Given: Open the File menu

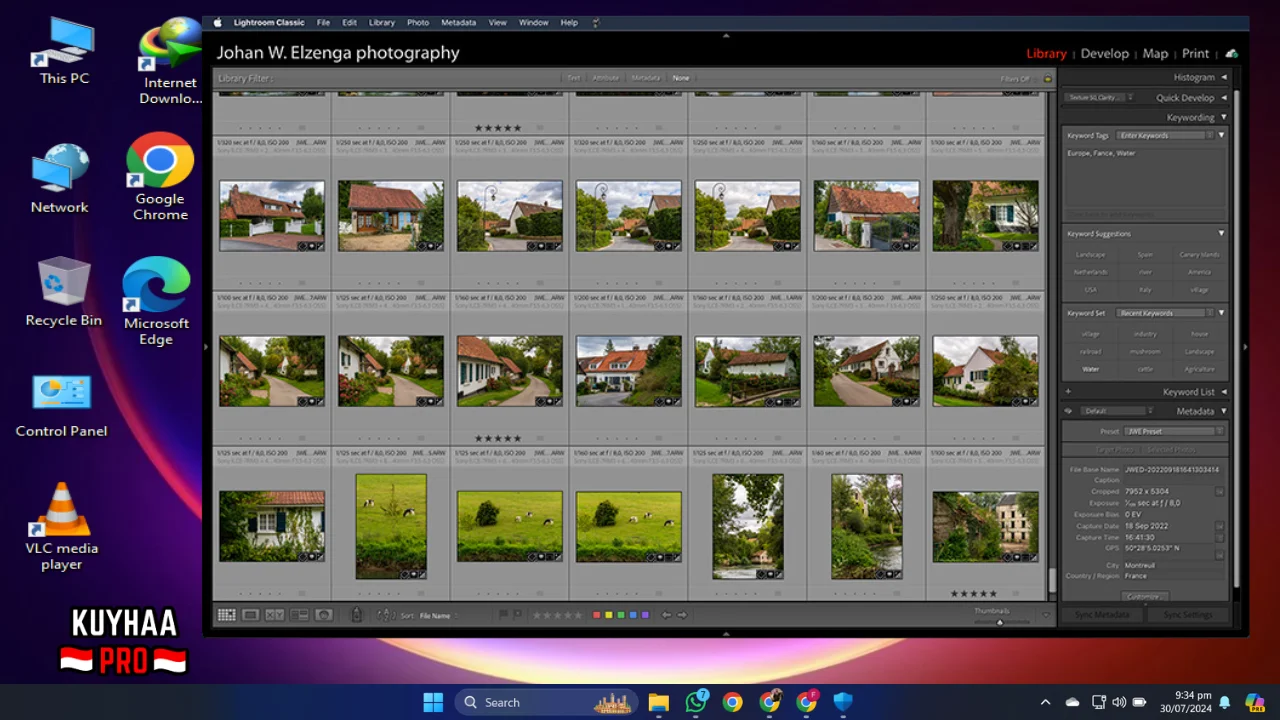Looking at the screenshot, I should tap(323, 22).
